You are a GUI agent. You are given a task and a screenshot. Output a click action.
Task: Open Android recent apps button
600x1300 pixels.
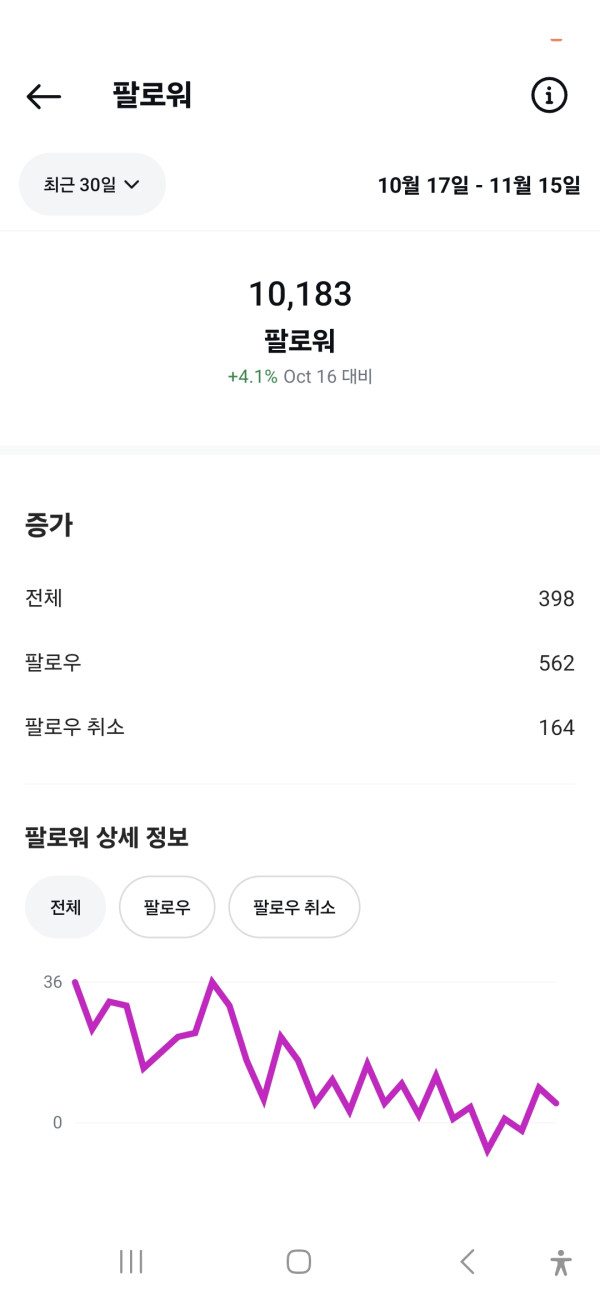click(131, 1261)
